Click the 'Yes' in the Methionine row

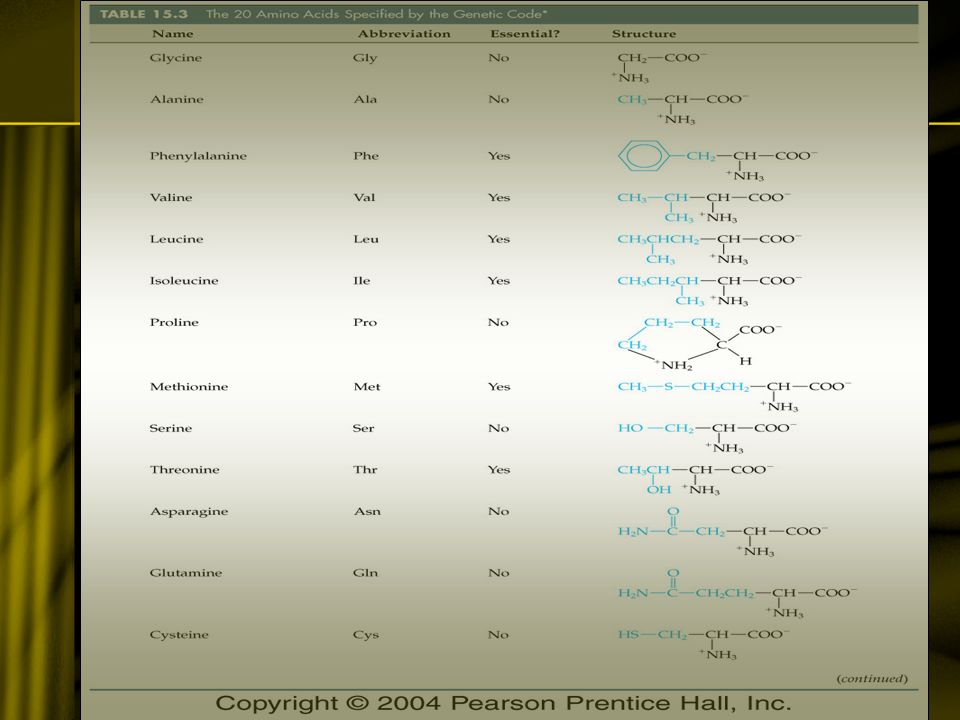tap(499, 386)
